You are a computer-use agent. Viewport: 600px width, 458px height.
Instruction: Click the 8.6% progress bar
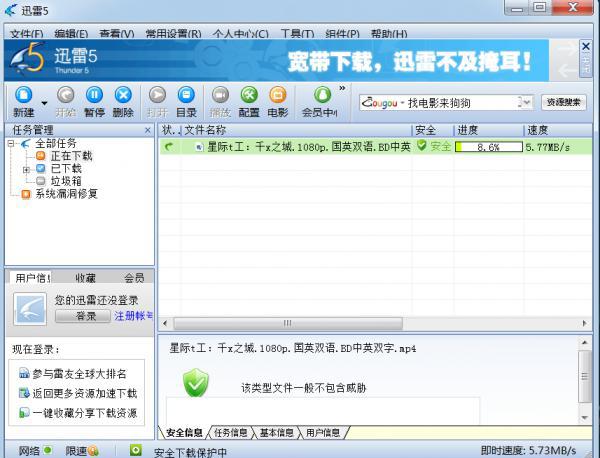(x=489, y=147)
